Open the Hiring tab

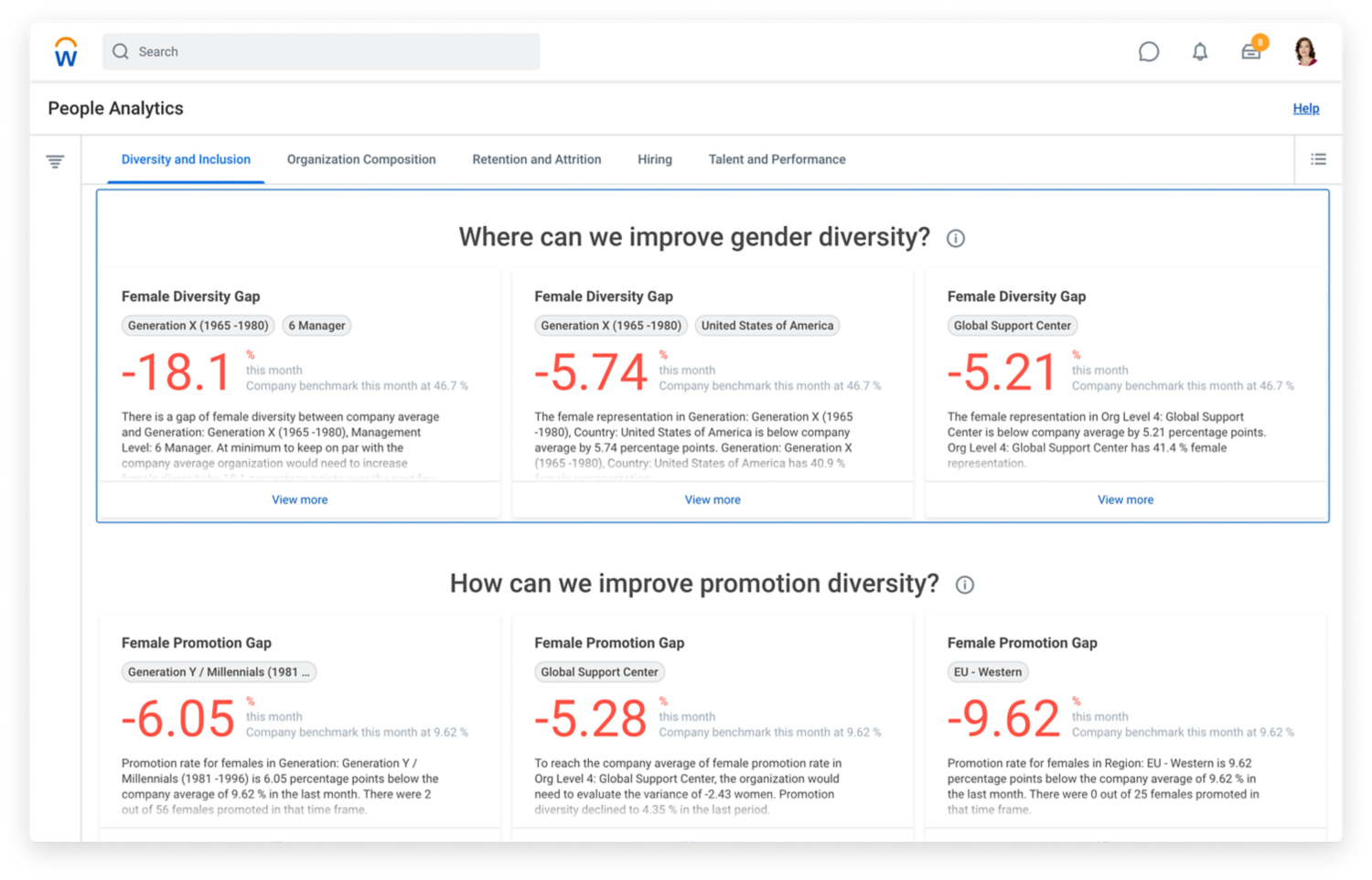(654, 158)
